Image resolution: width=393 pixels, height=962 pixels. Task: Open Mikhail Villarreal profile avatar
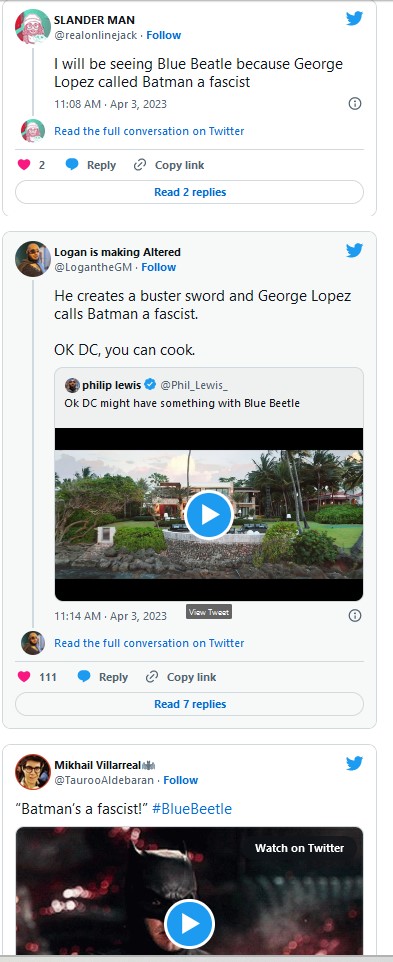coord(32,772)
